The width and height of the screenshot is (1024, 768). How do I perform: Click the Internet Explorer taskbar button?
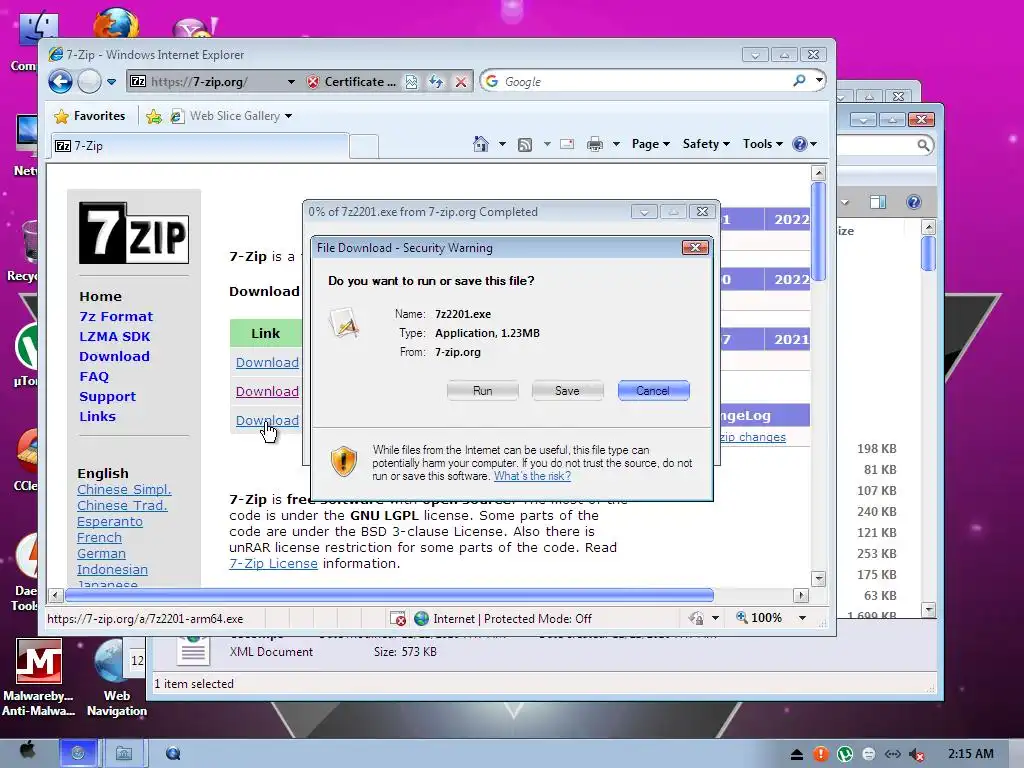coord(78,753)
